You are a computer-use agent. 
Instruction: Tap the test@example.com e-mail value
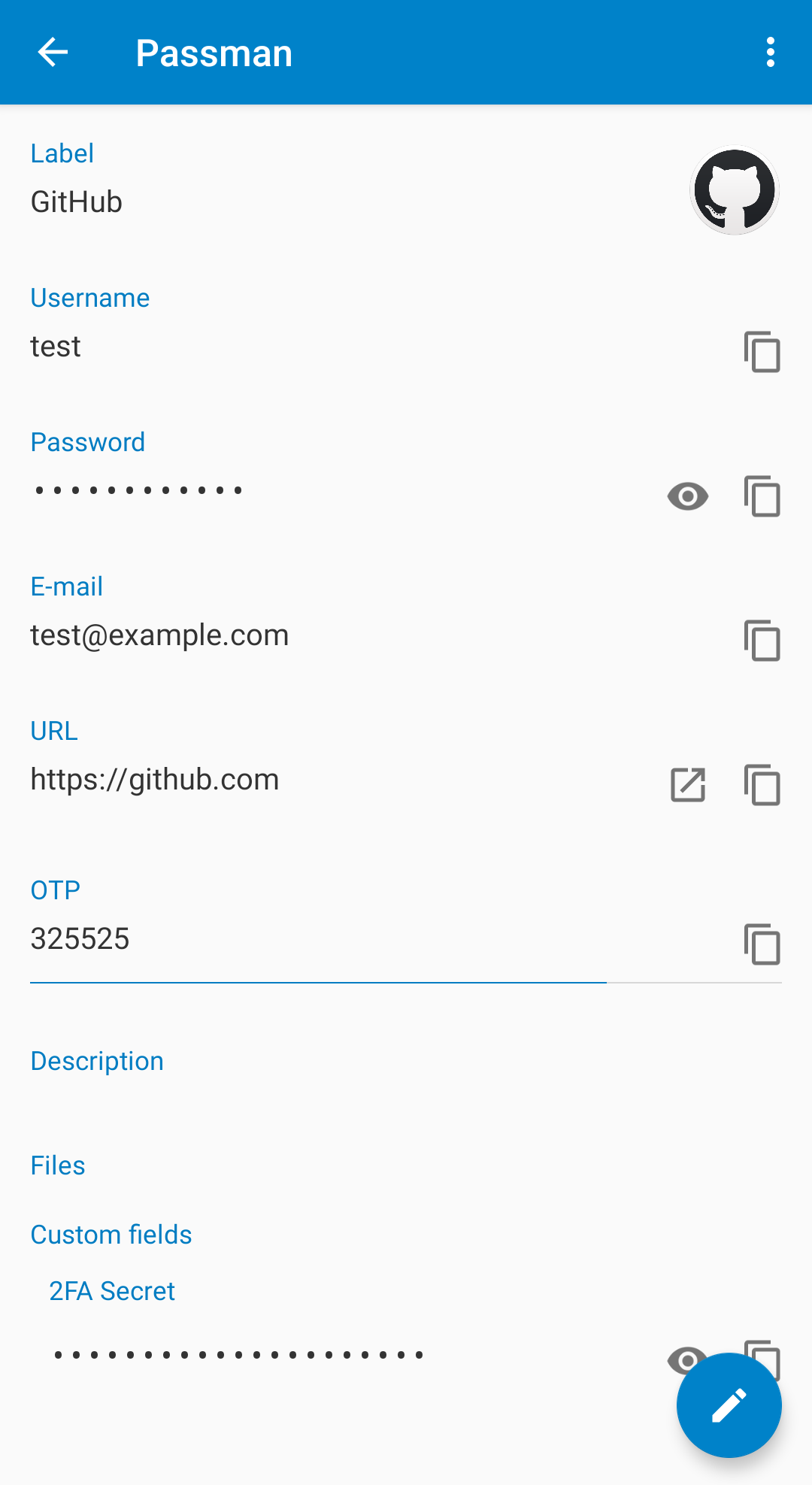pyautogui.click(x=159, y=635)
